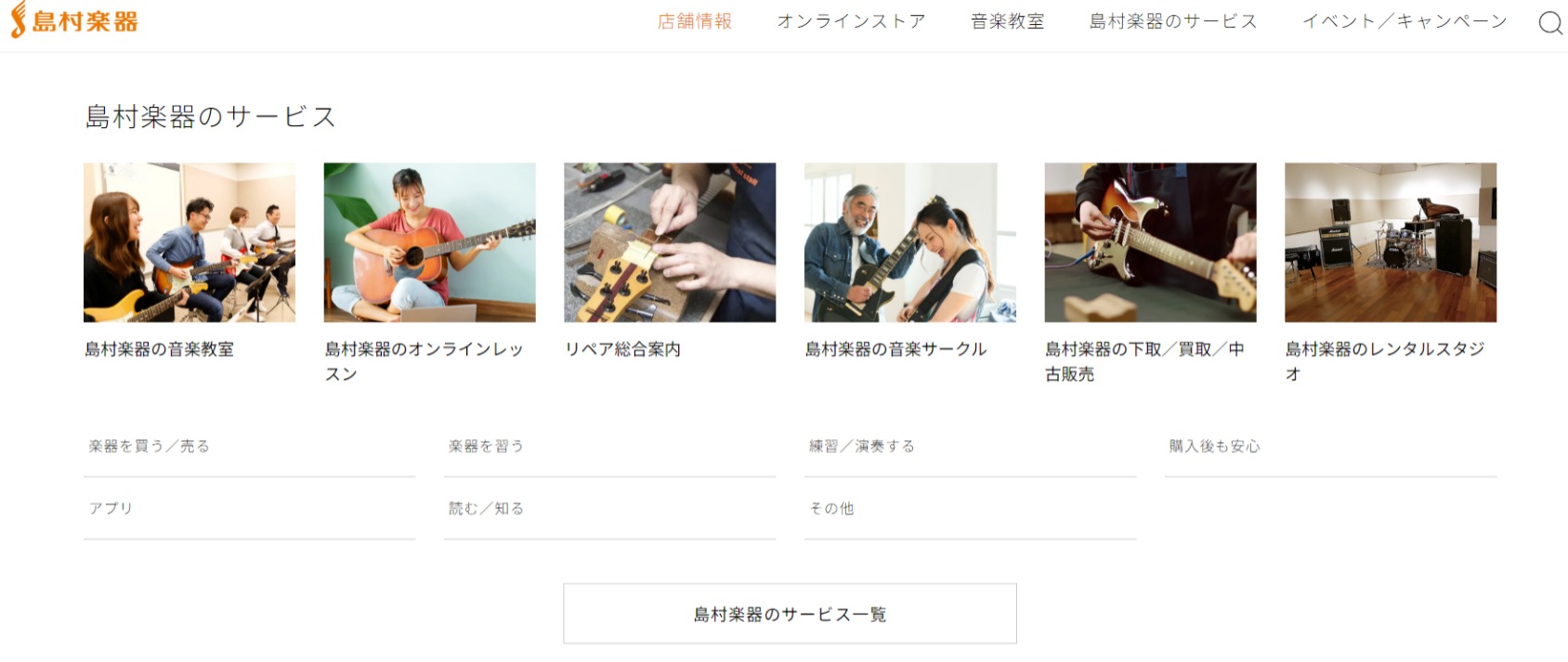The height and width of the screenshot is (662, 1568).
Task: Open the イベント/キャンペーン menu
Action: tap(1405, 21)
